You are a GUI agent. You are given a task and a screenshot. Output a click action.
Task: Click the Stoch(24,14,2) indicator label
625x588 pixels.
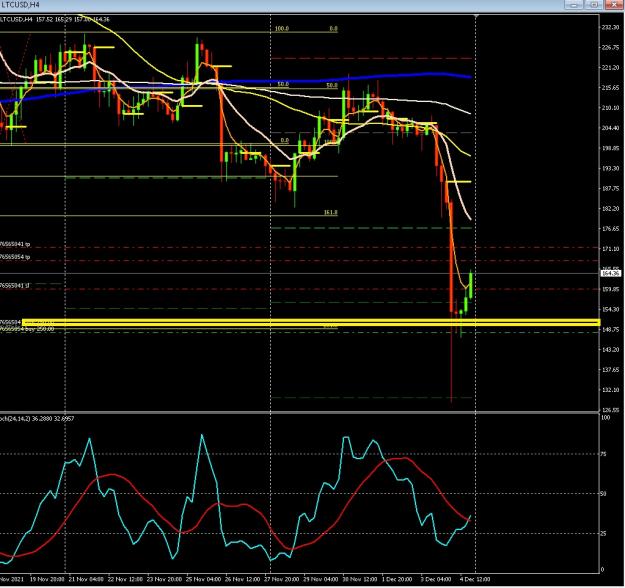37,419
